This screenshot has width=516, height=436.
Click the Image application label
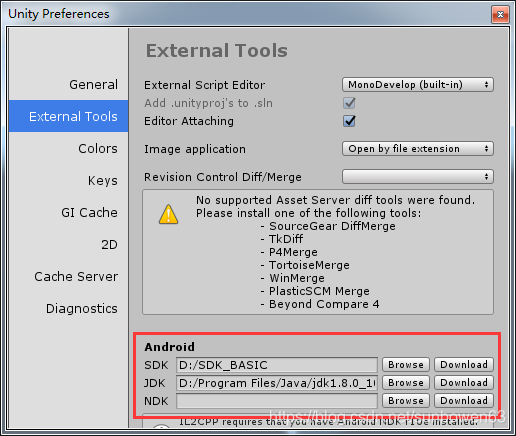(x=195, y=149)
